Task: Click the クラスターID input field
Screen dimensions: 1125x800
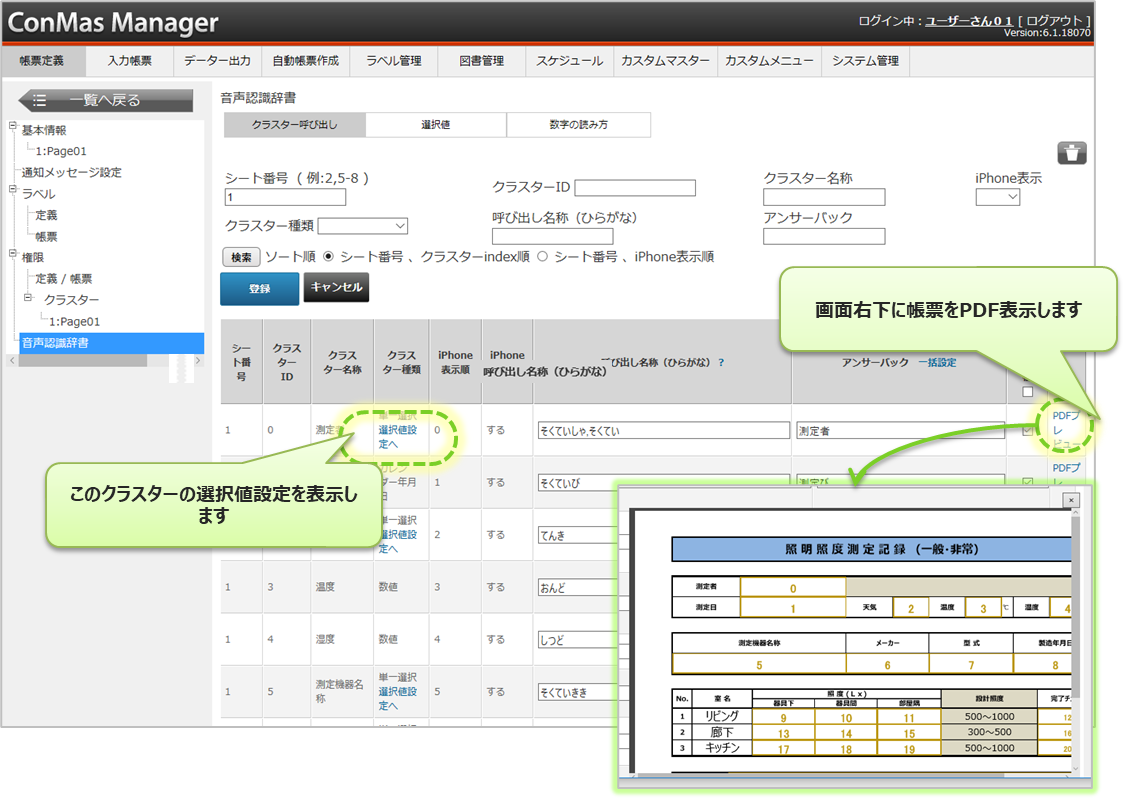Action: pyautogui.click(x=634, y=188)
